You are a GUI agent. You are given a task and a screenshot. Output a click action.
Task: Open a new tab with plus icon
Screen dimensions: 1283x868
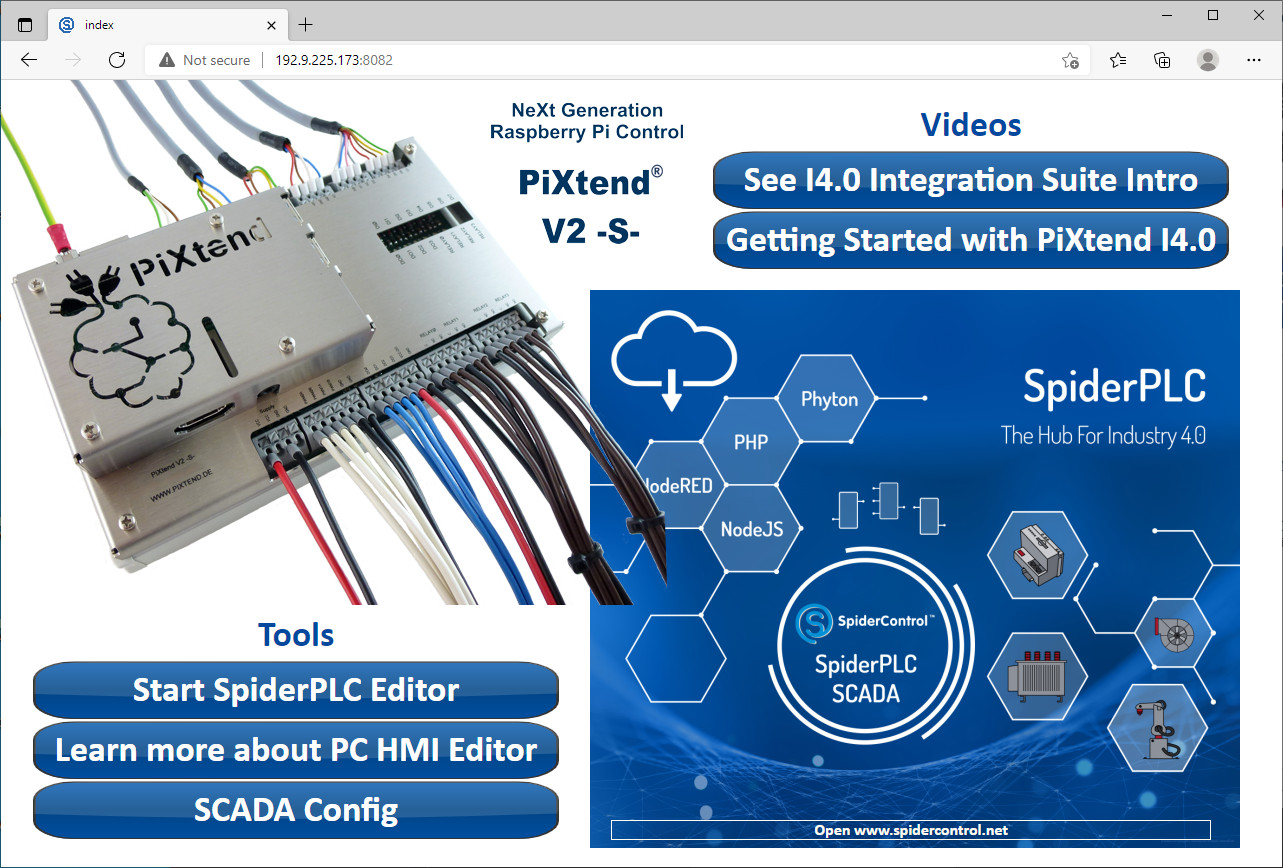coord(306,24)
